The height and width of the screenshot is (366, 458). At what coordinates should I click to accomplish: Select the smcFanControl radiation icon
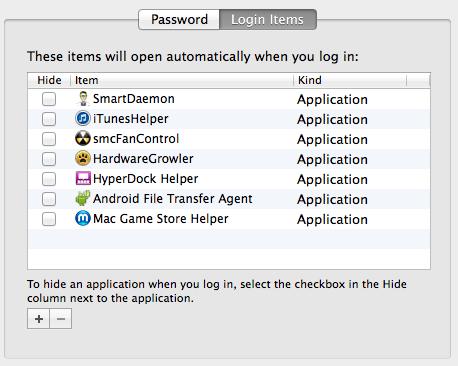click(x=83, y=139)
